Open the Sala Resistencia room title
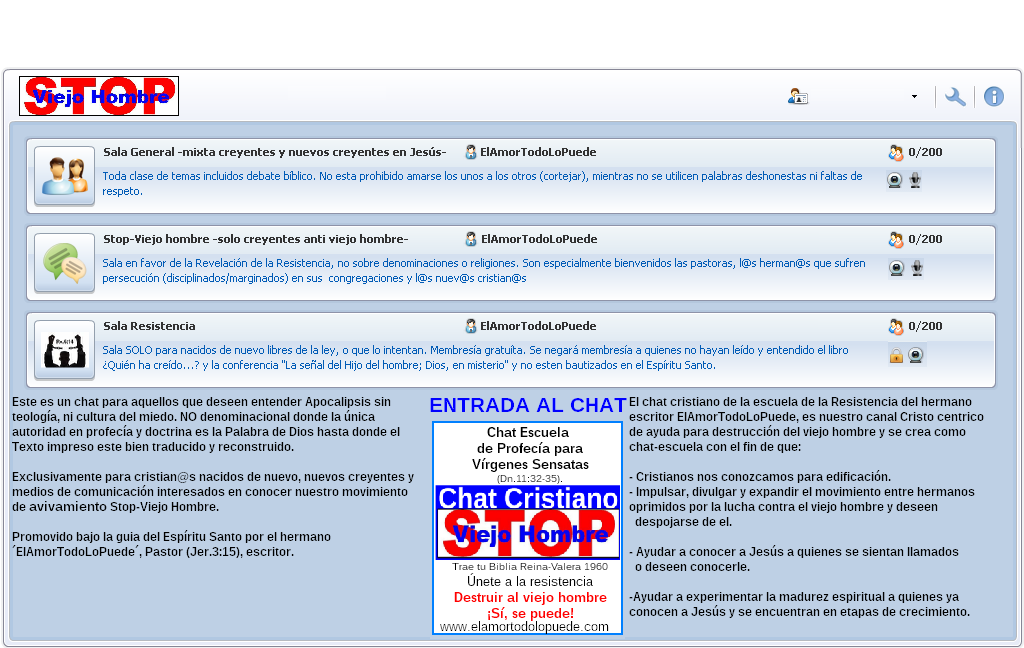This screenshot has width=1024, height=648. 149,326
